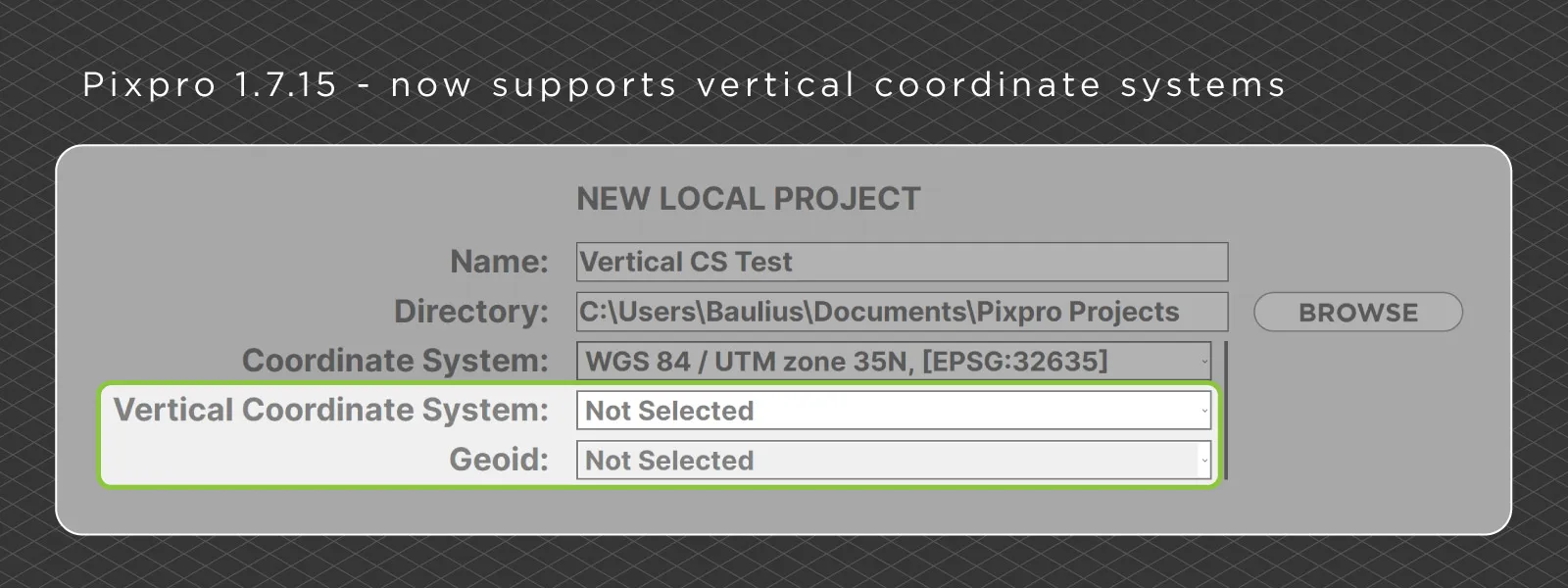Click the Name label
This screenshot has height=588, width=1568.
click(x=498, y=262)
